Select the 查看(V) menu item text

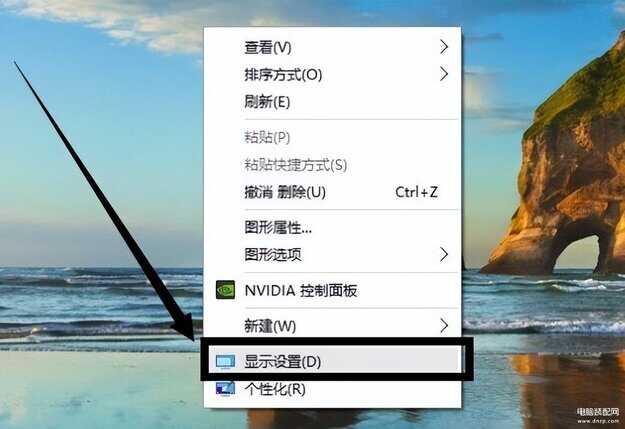click(x=268, y=48)
